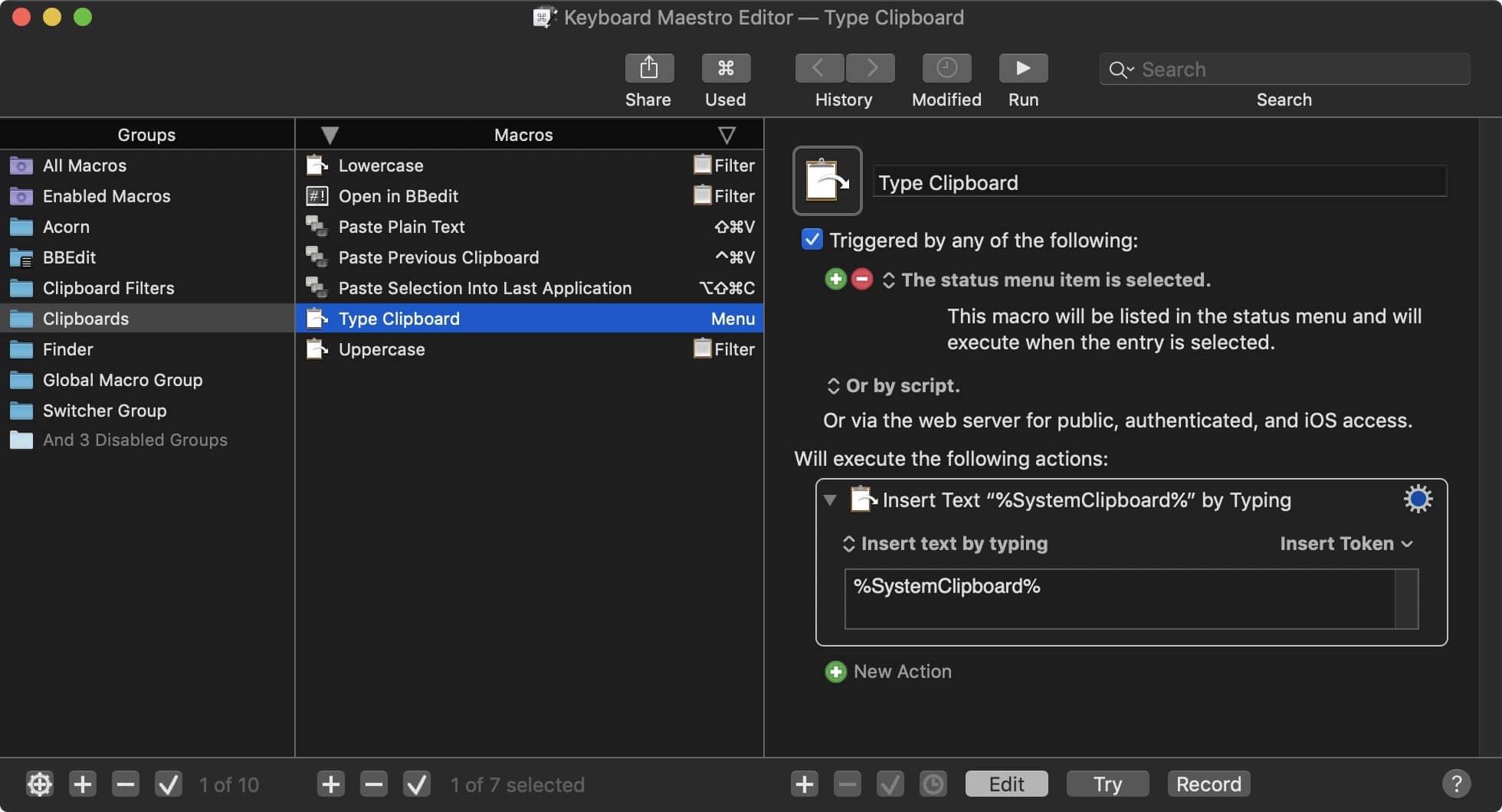Select the Clipboard Filters group

(108, 288)
